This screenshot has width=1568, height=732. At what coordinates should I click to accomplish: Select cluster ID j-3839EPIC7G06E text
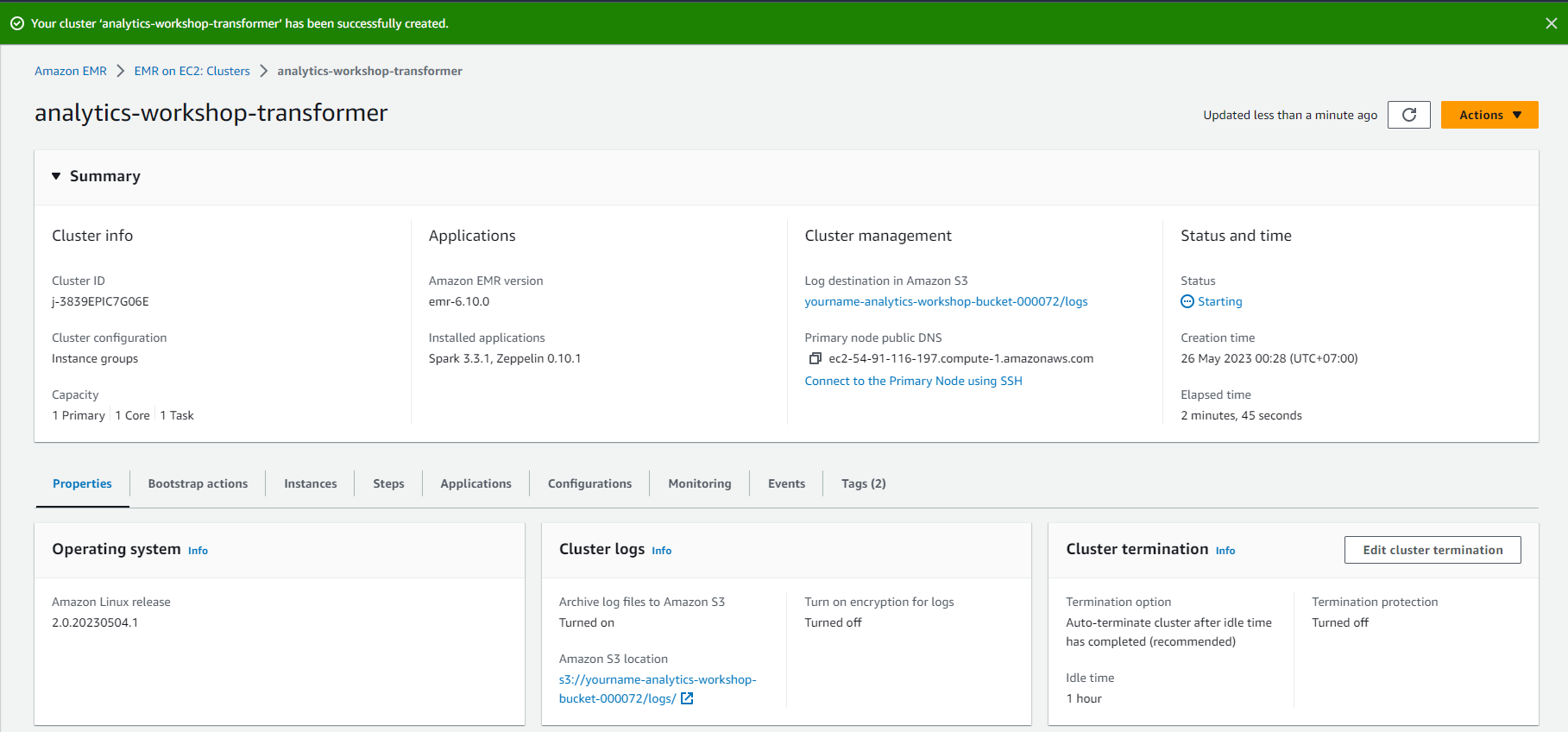coord(100,301)
